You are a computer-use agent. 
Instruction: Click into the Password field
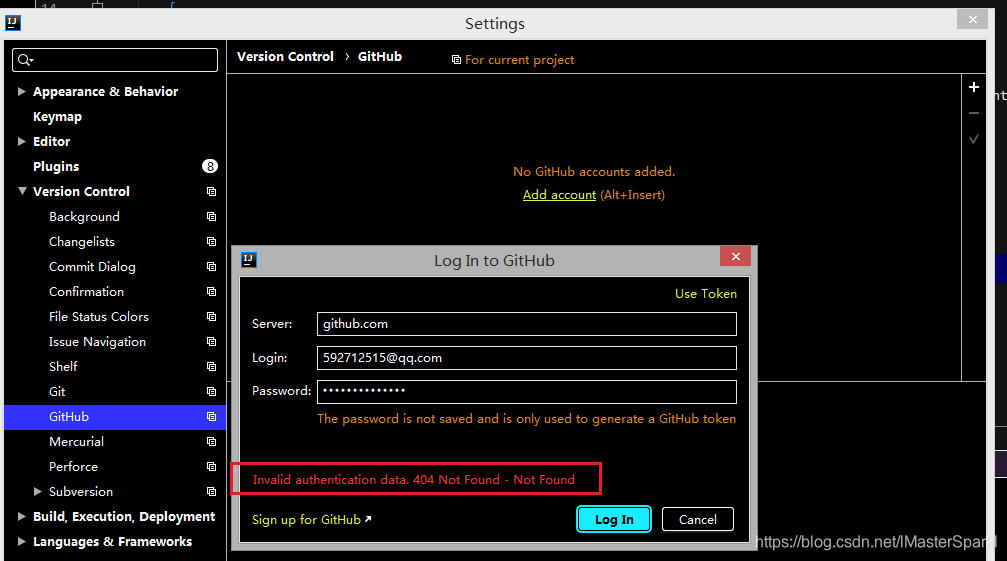527,392
